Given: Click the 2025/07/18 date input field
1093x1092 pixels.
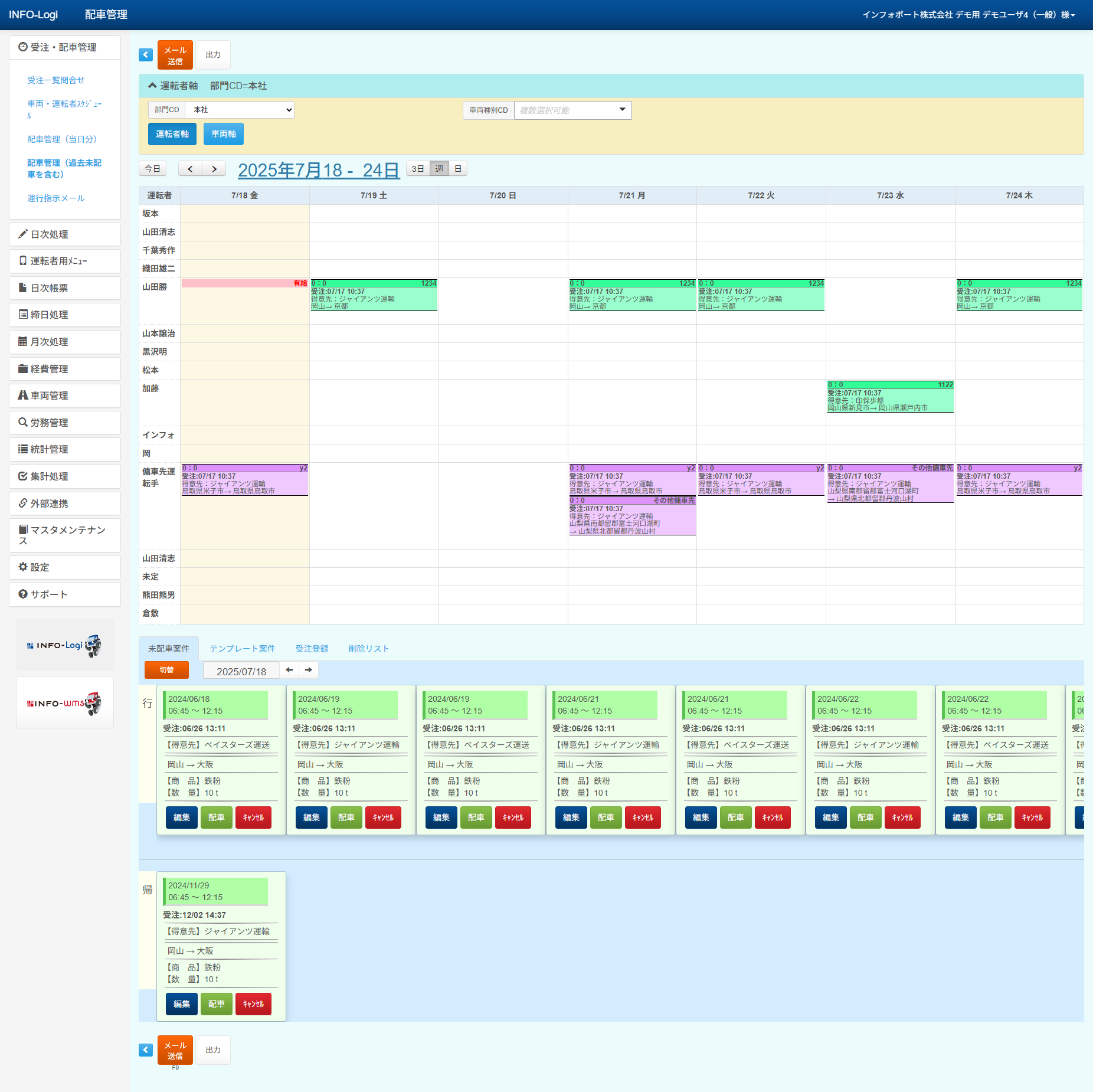Looking at the screenshot, I should tap(241, 671).
